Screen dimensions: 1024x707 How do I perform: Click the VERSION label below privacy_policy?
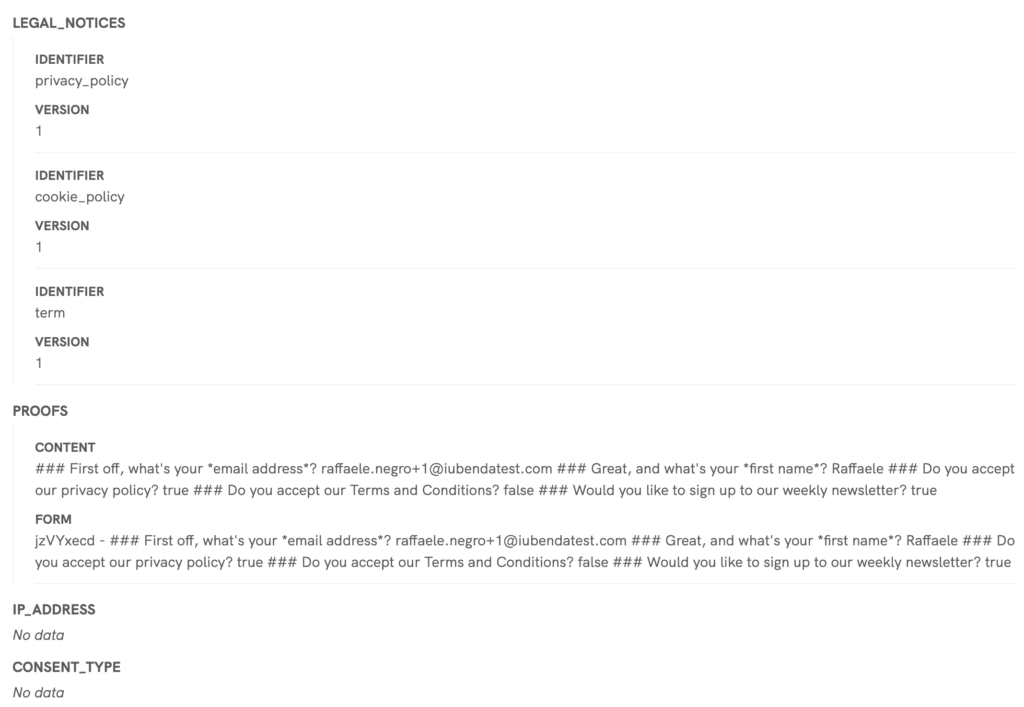62,110
